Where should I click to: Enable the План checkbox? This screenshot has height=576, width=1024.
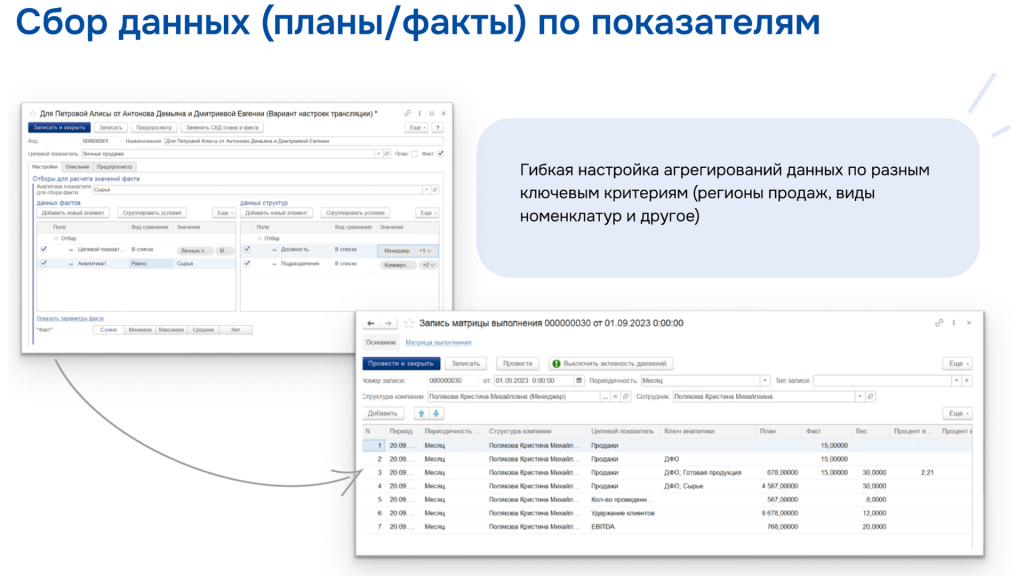tap(415, 154)
